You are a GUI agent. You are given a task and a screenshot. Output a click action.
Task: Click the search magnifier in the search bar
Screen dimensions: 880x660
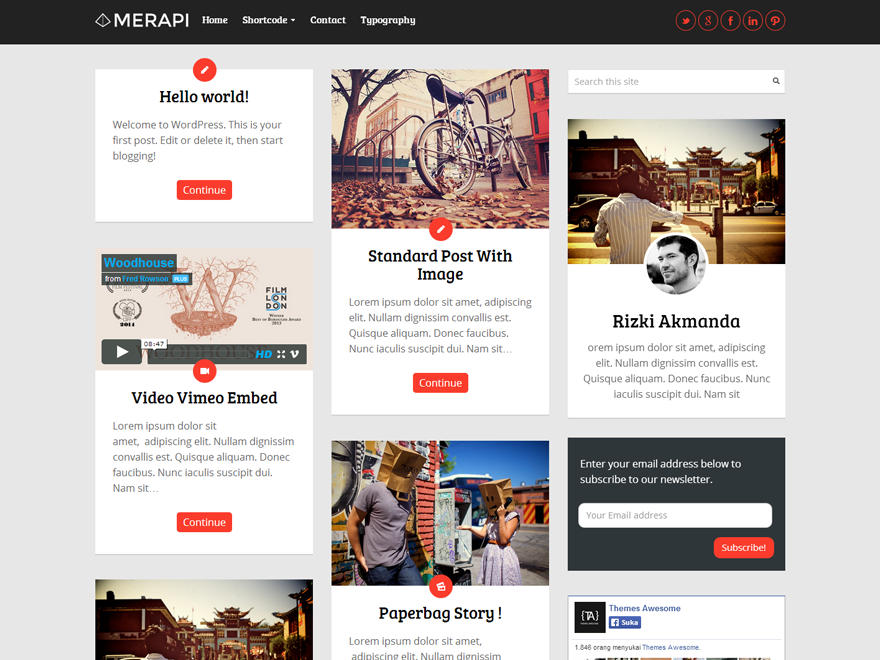click(776, 81)
